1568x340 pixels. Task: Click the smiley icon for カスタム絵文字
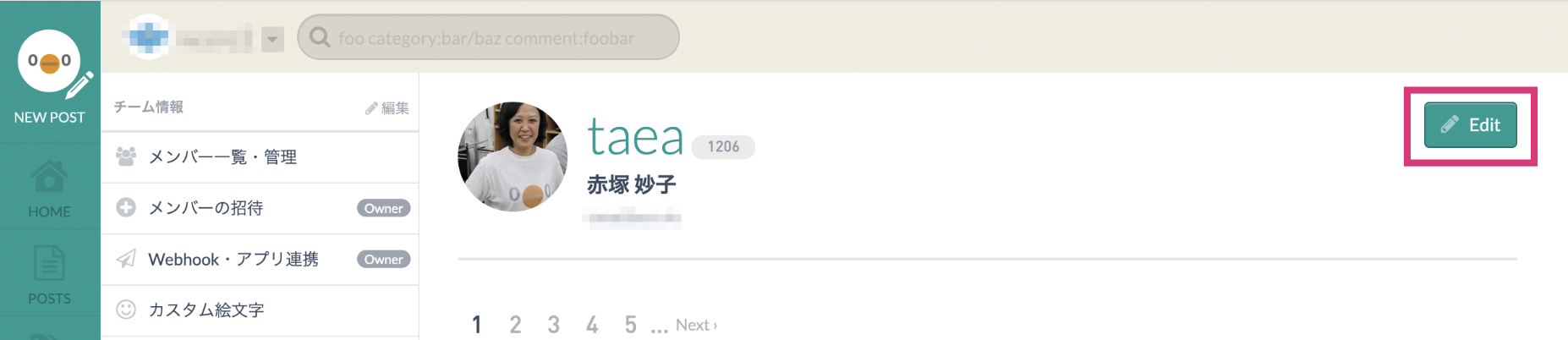(126, 310)
